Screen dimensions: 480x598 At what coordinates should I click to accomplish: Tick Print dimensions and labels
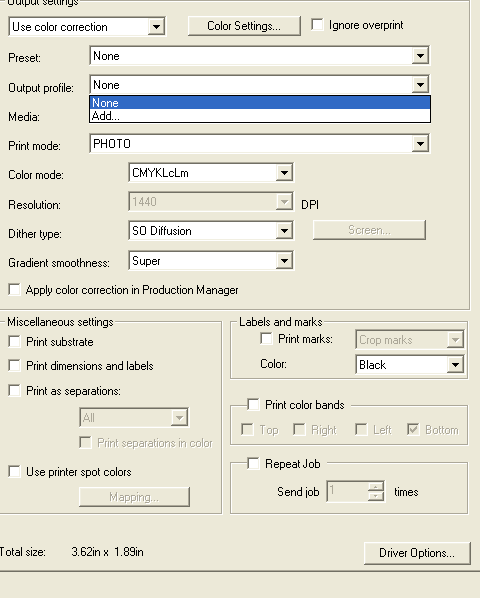coord(14,365)
